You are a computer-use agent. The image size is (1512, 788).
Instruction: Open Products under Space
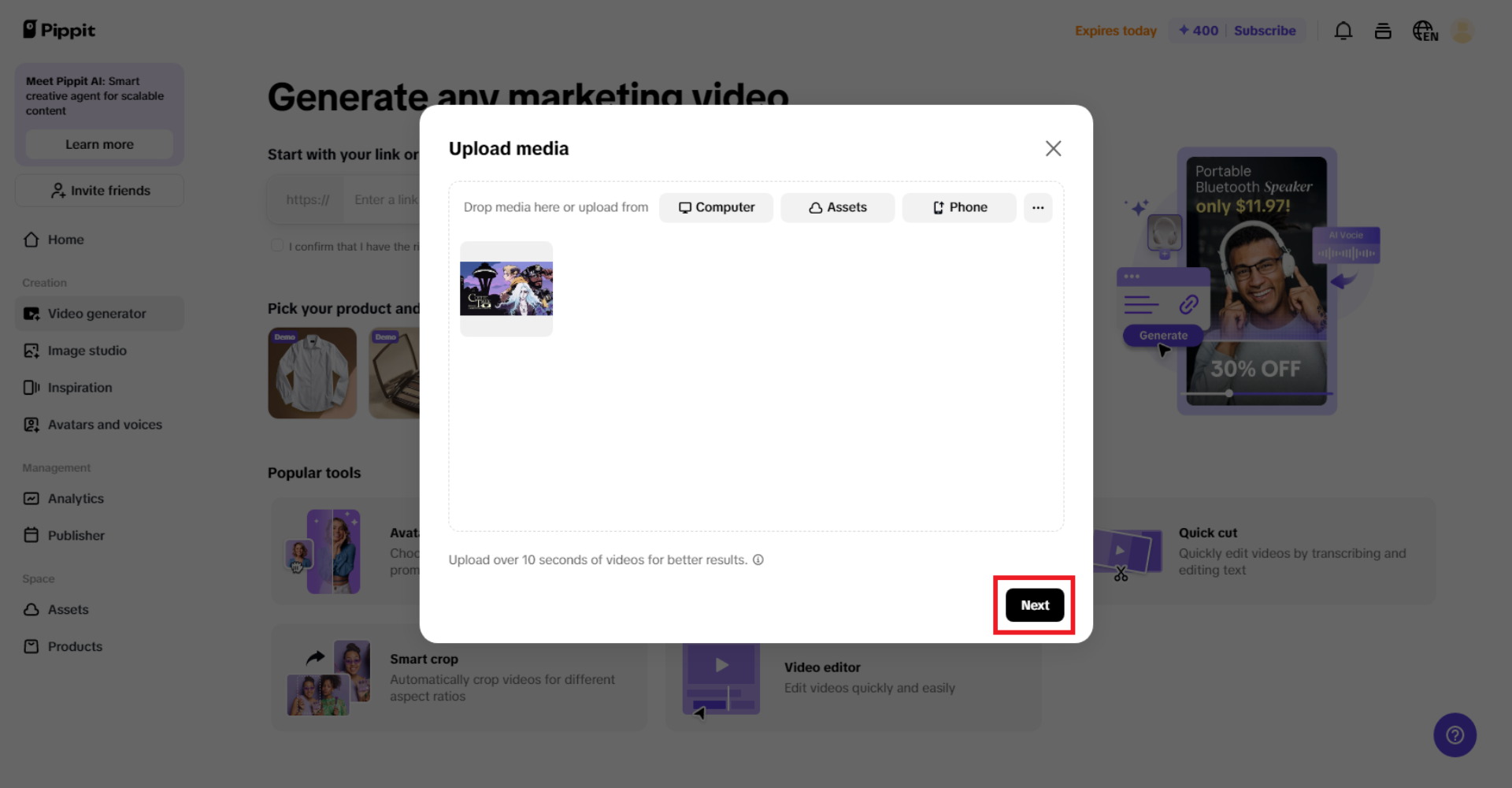click(75, 646)
